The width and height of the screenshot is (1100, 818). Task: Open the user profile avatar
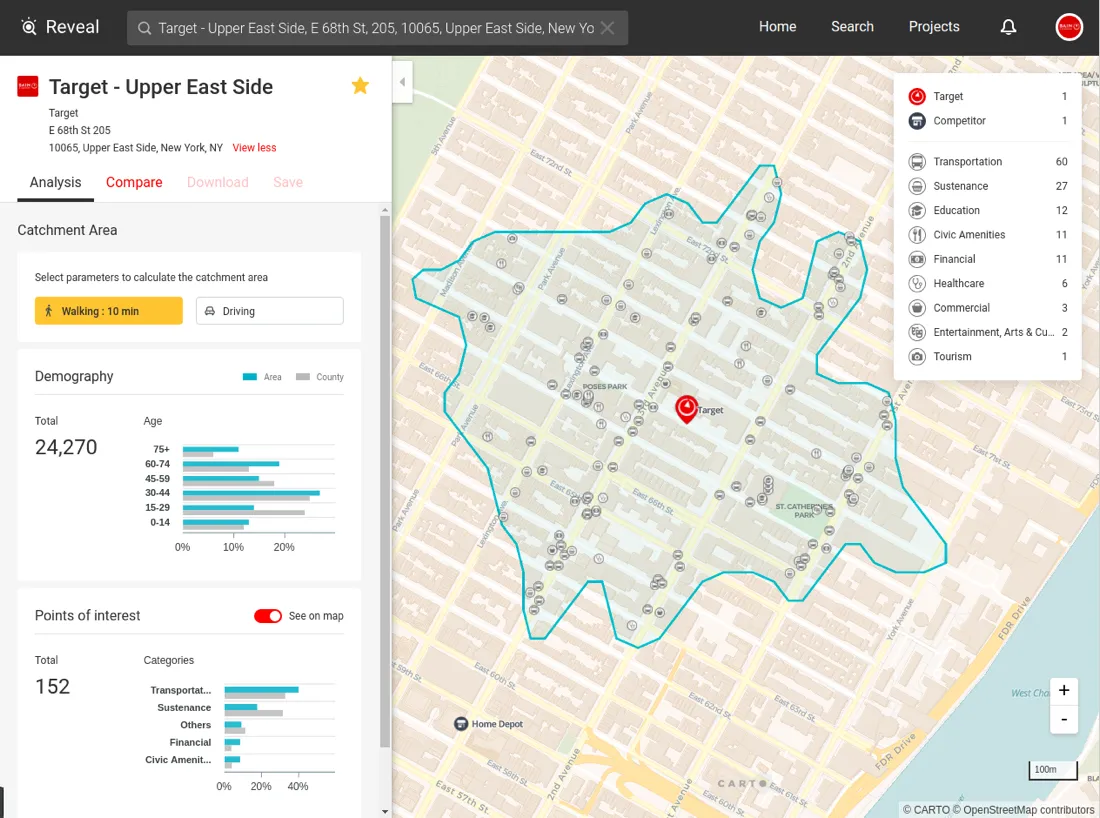(x=1069, y=27)
